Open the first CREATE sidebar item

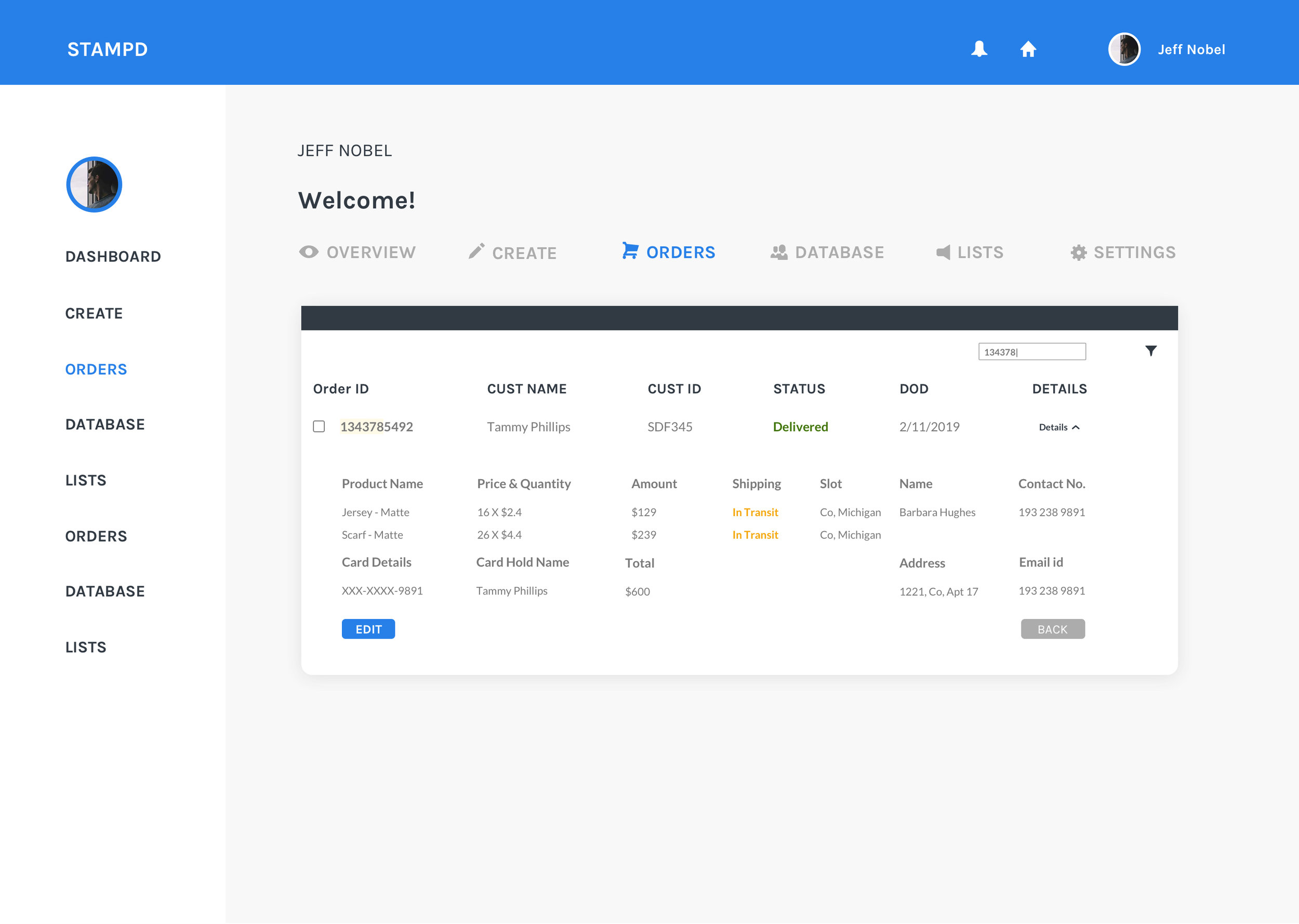tap(94, 313)
